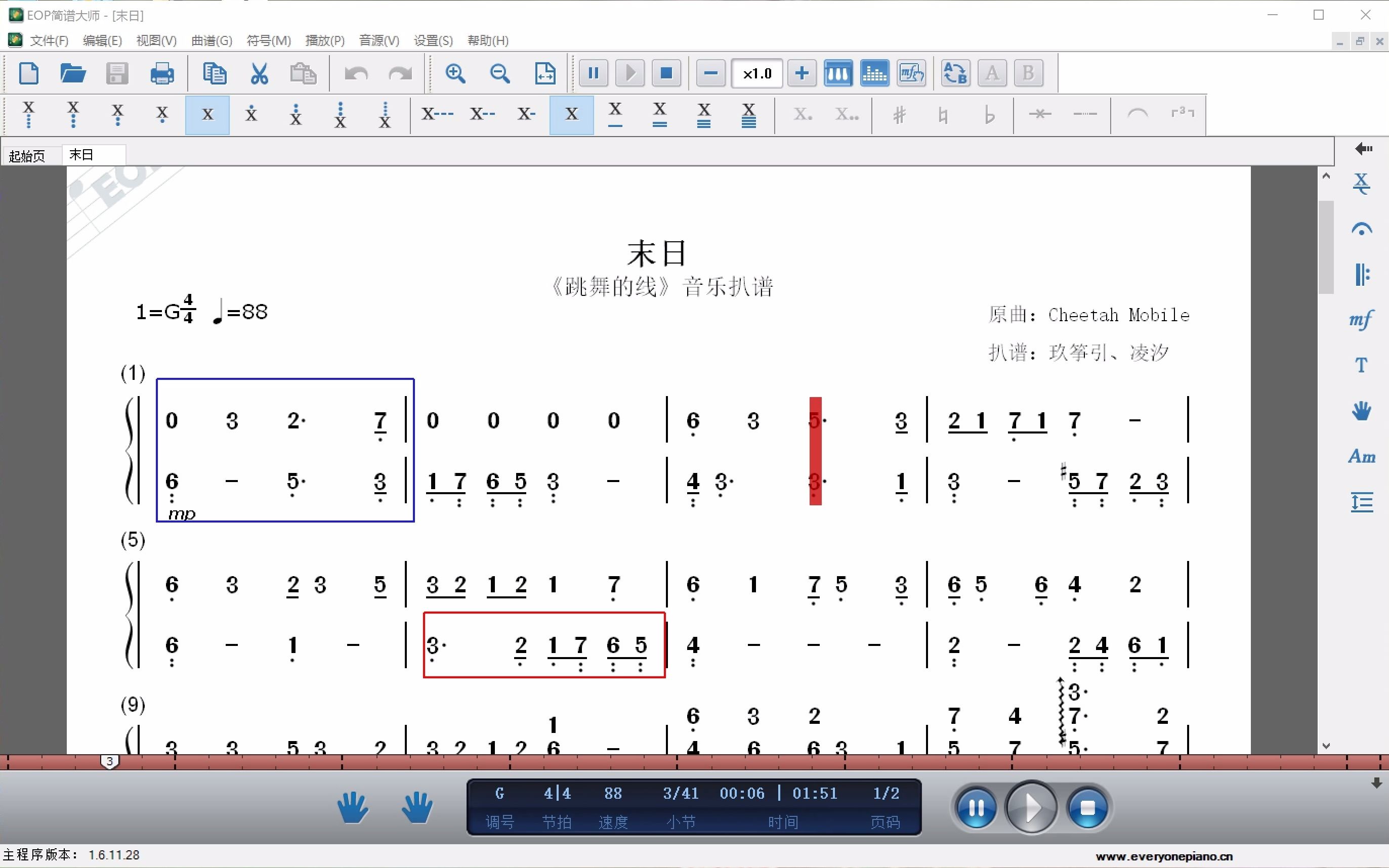Viewport: 1389px width, 868px height.
Task: Toggle the left-hand playback icon
Action: pos(352,807)
